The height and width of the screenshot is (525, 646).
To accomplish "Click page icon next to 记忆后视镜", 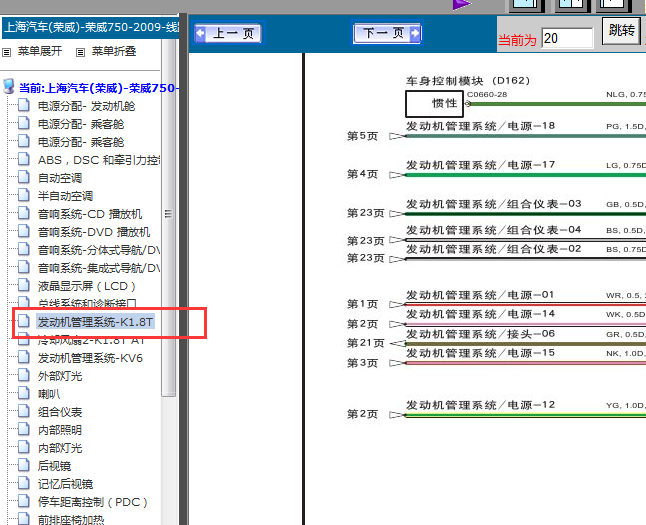I will (x=23, y=483).
